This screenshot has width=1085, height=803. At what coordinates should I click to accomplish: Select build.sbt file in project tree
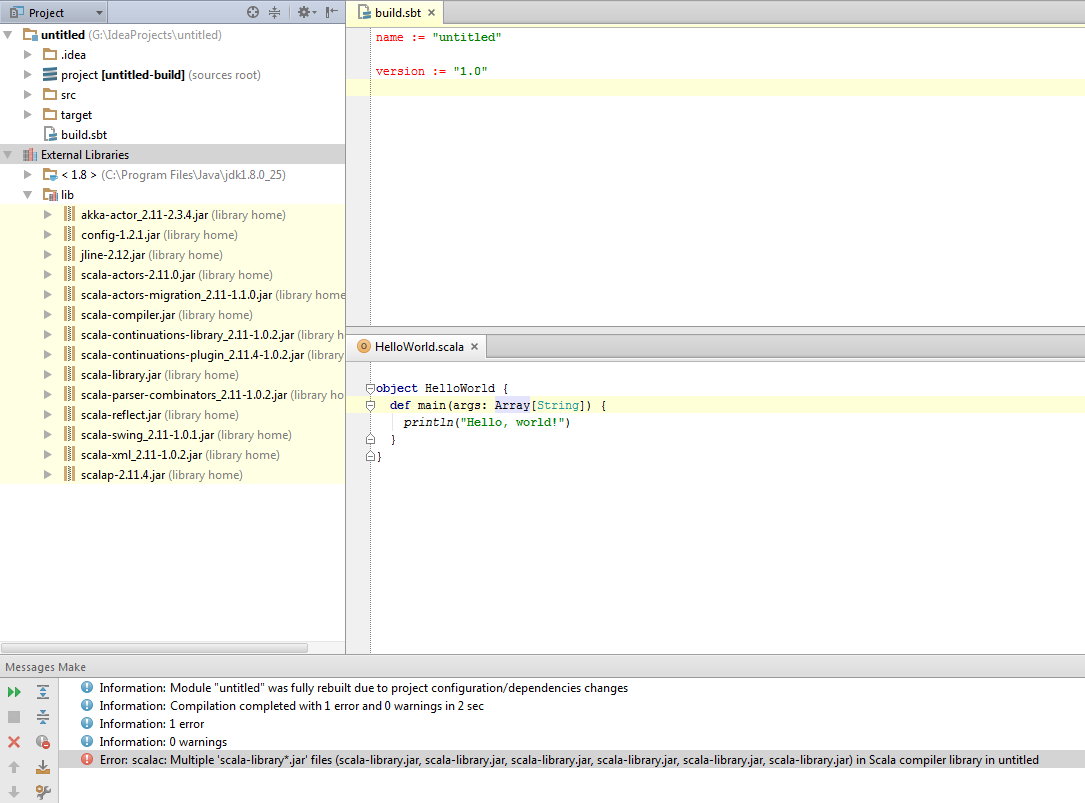pos(84,135)
